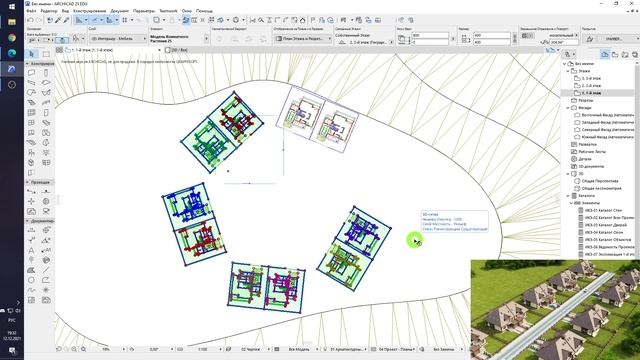Open File Explorer from the taskbar
The image size is (640, 360).
(x=12, y=22)
